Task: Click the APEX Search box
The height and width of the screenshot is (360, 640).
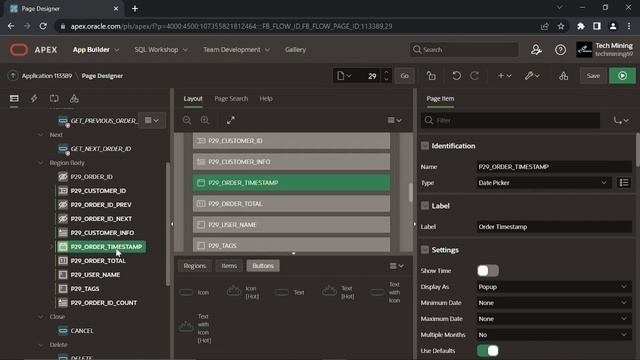Action: (x=464, y=50)
